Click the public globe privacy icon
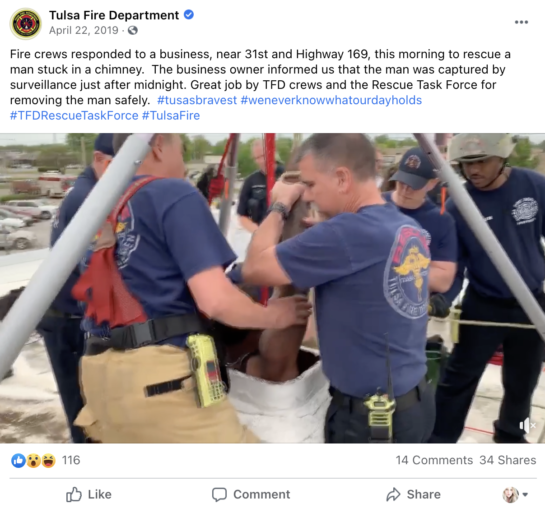The image size is (545, 508). [132, 31]
